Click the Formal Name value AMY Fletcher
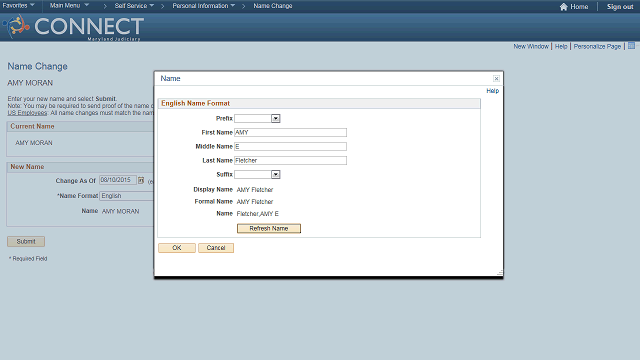The image size is (640, 360). (x=255, y=202)
